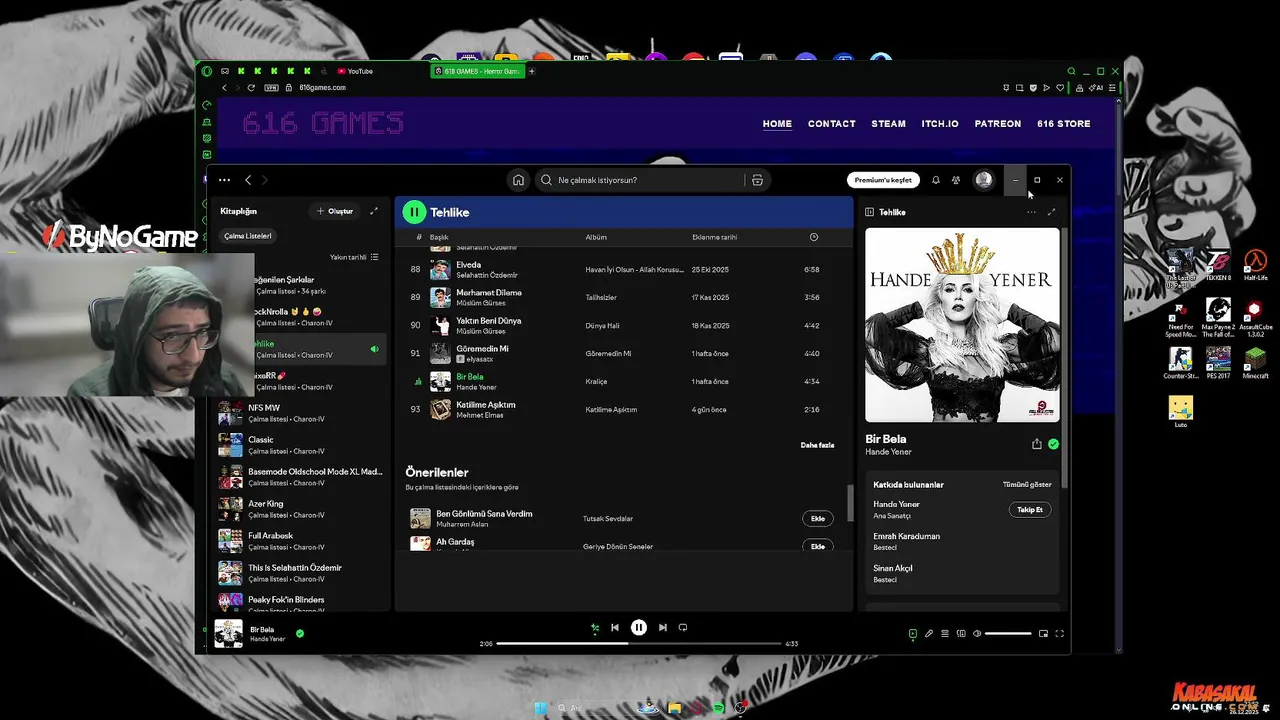The image size is (1280, 720).
Task: Select Yaktın Beni Dünya track
Action: (x=622, y=325)
